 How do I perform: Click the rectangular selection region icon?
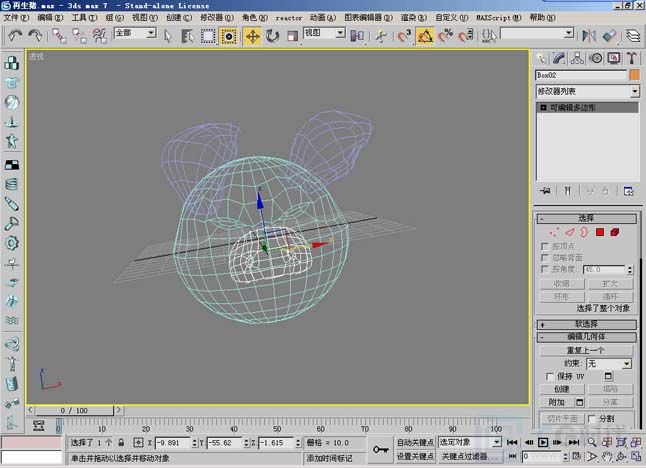pyautogui.click(x=208, y=36)
